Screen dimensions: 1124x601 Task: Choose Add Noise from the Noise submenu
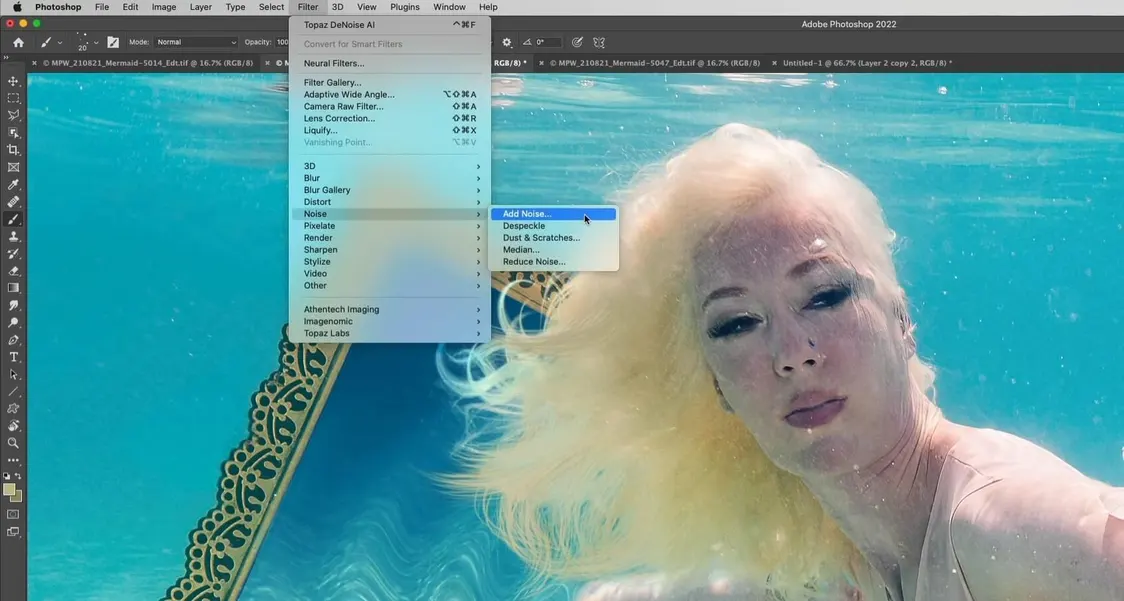coord(553,214)
